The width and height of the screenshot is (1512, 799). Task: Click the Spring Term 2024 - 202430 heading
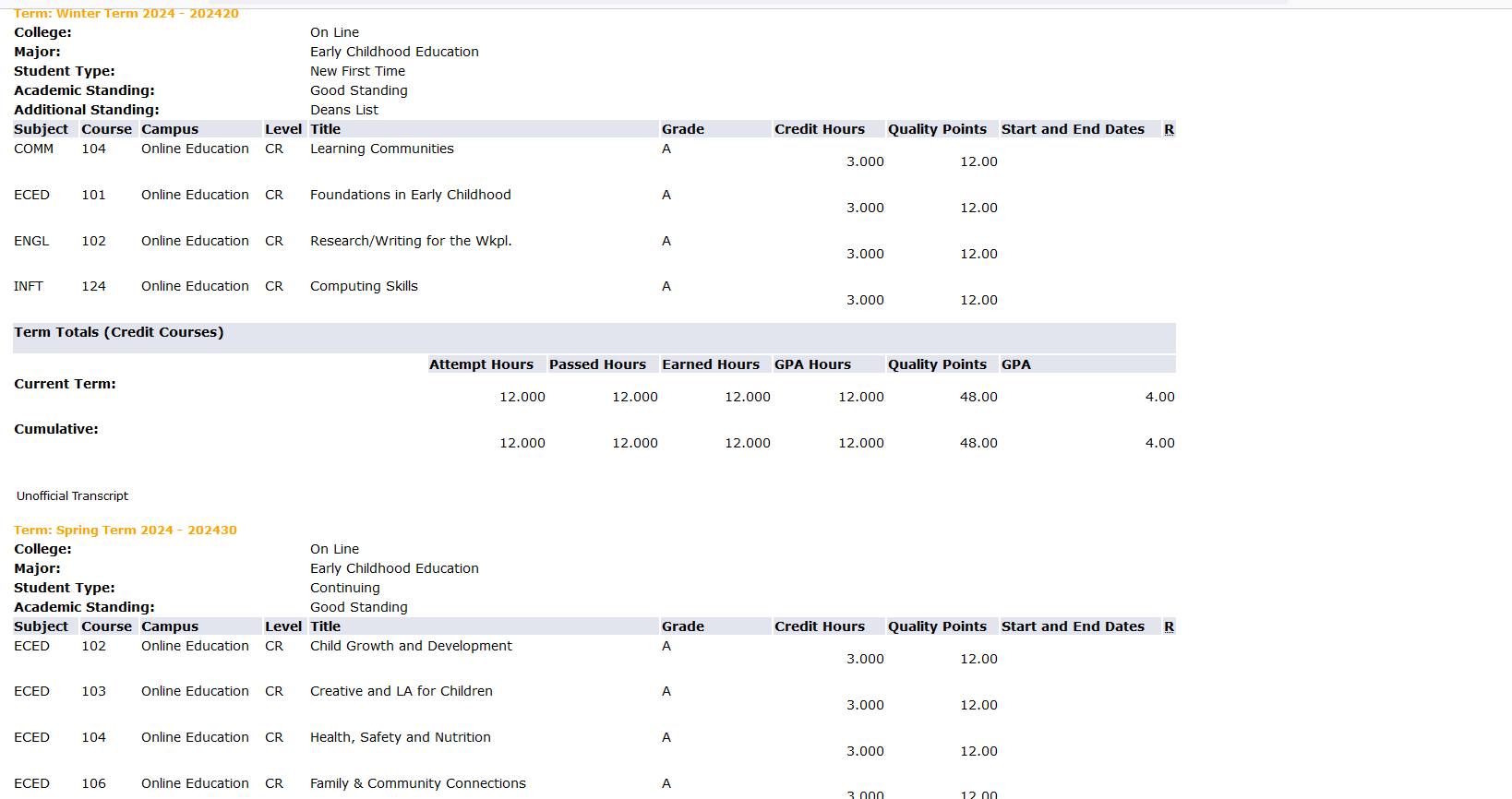[x=126, y=531]
